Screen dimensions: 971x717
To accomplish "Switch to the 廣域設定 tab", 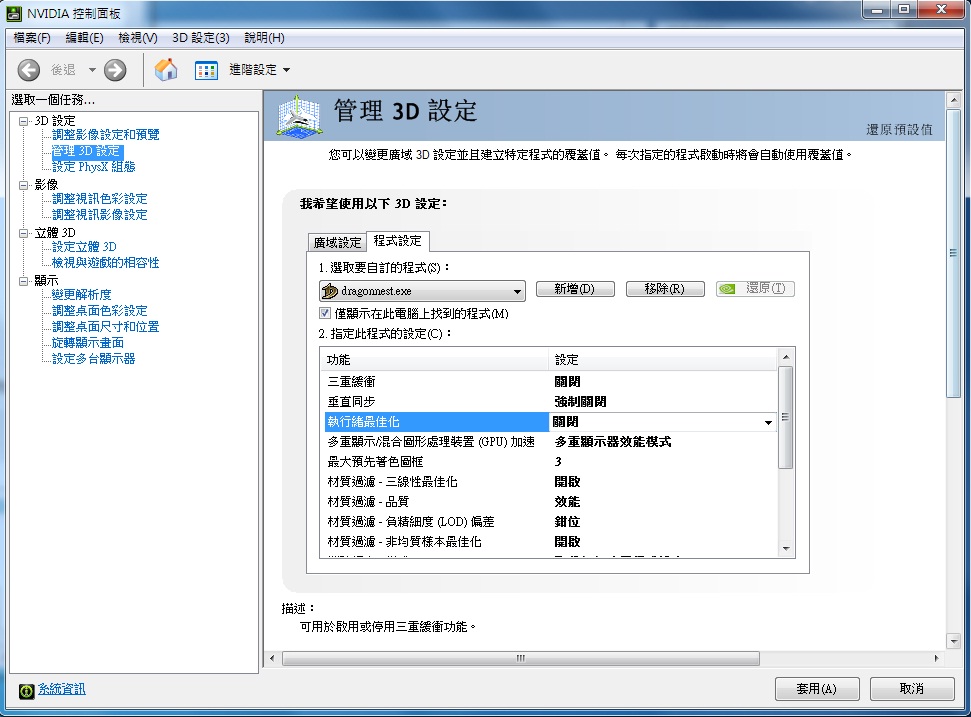I will pyautogui.click(x=337, y=242).
